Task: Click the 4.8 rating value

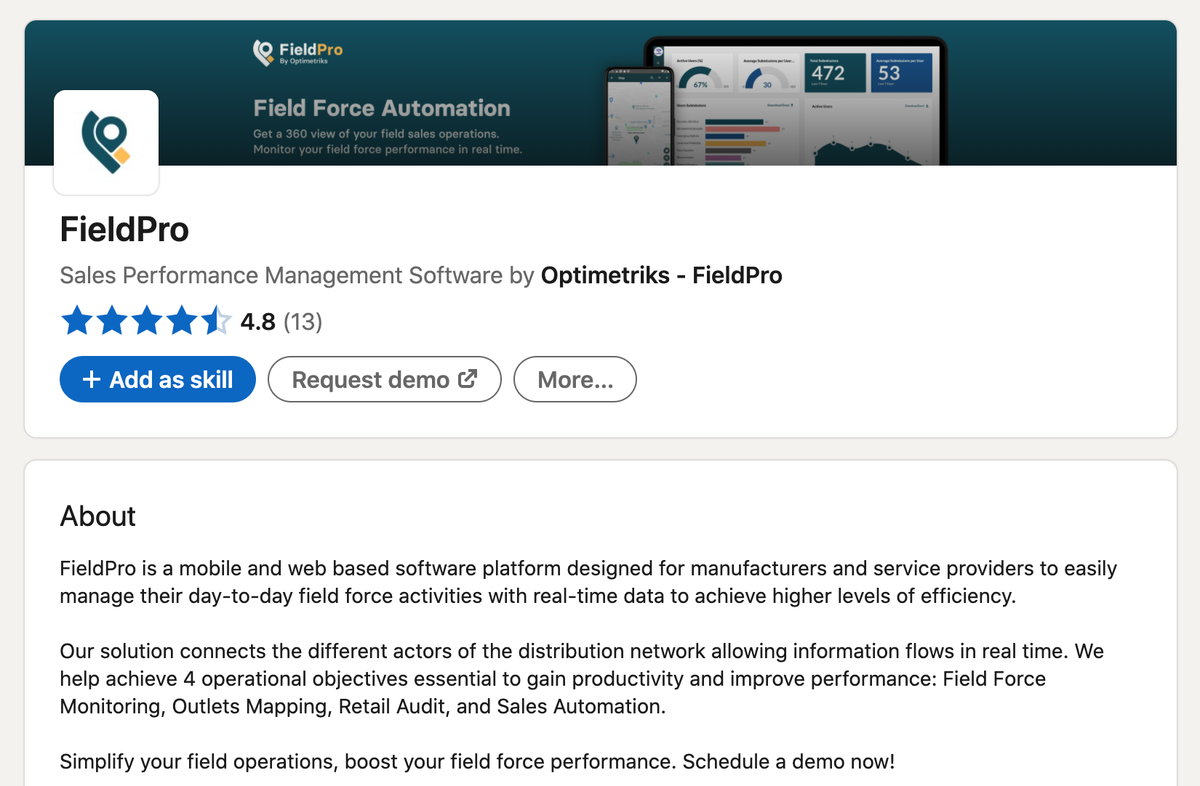Action: pyautogui.click(x=258, y=322)
